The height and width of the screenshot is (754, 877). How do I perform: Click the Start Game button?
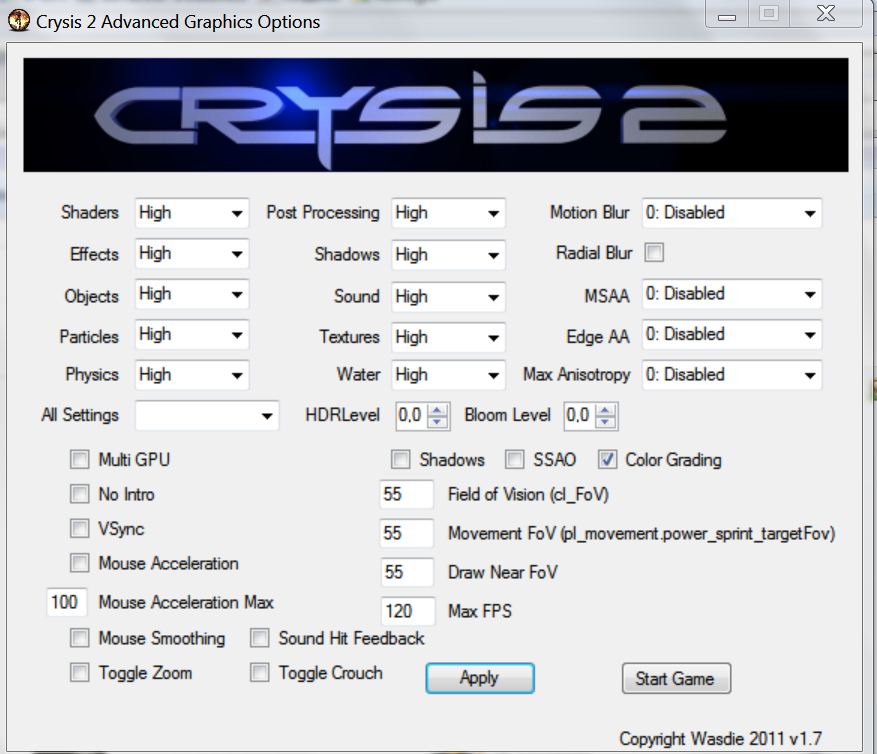click(676, 678)
